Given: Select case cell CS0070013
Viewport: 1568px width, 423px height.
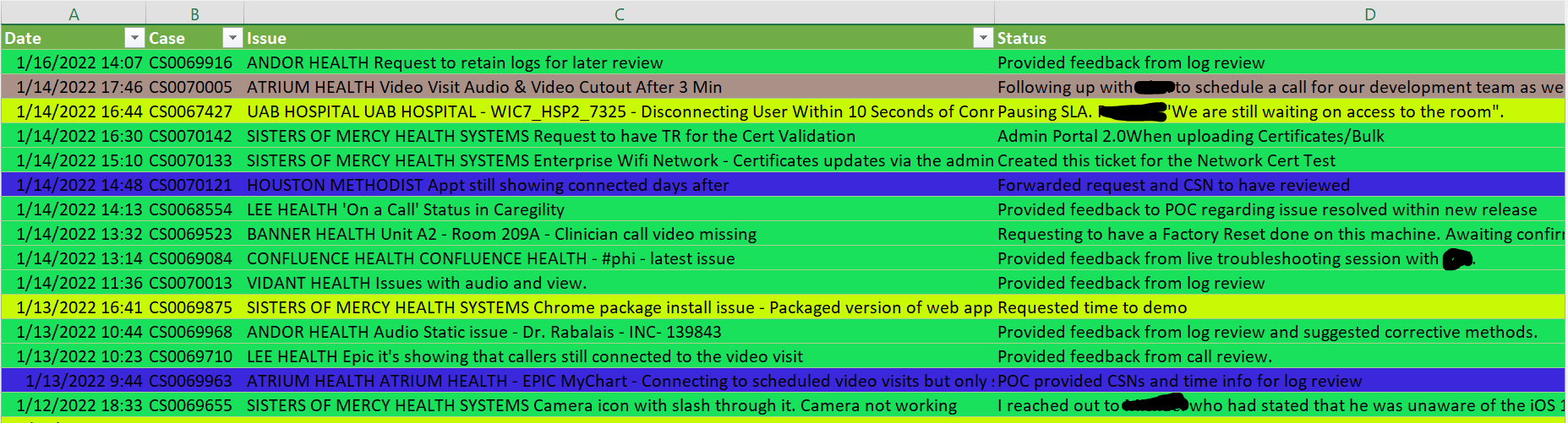Looking at the screenshot, I should point(194,283).
